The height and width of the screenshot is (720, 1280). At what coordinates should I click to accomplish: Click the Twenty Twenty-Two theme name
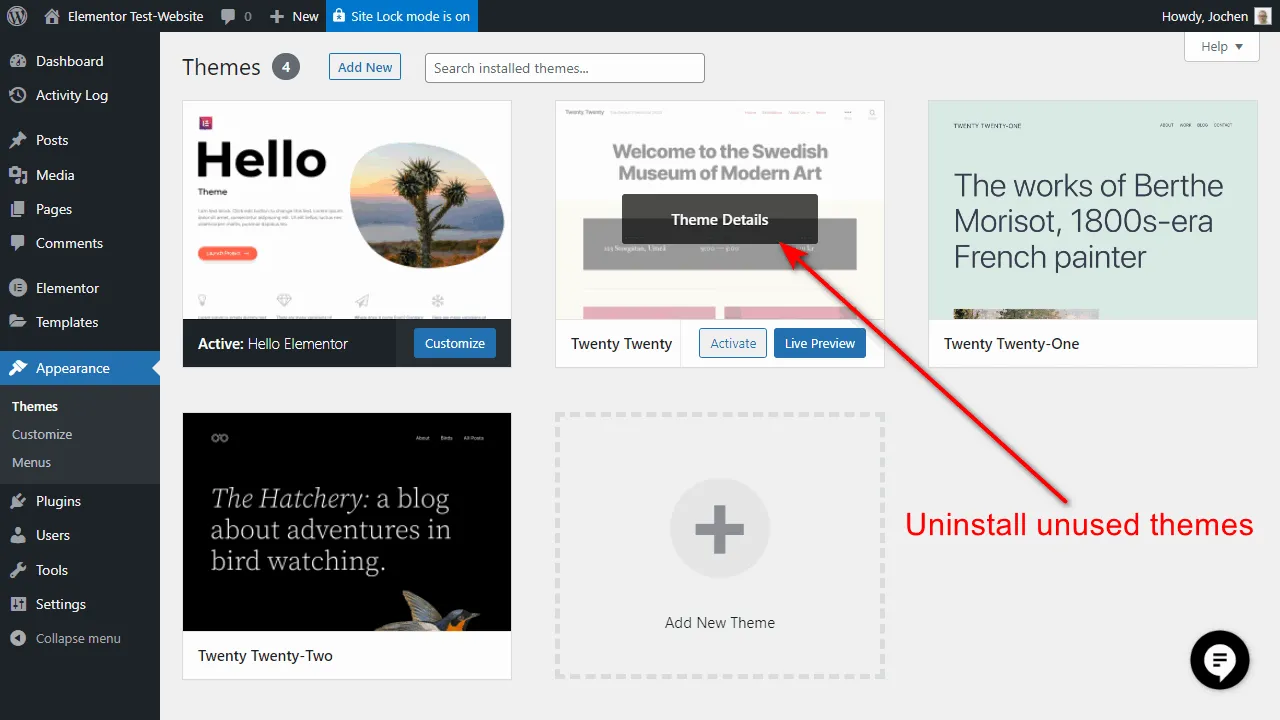click(265, 655)
